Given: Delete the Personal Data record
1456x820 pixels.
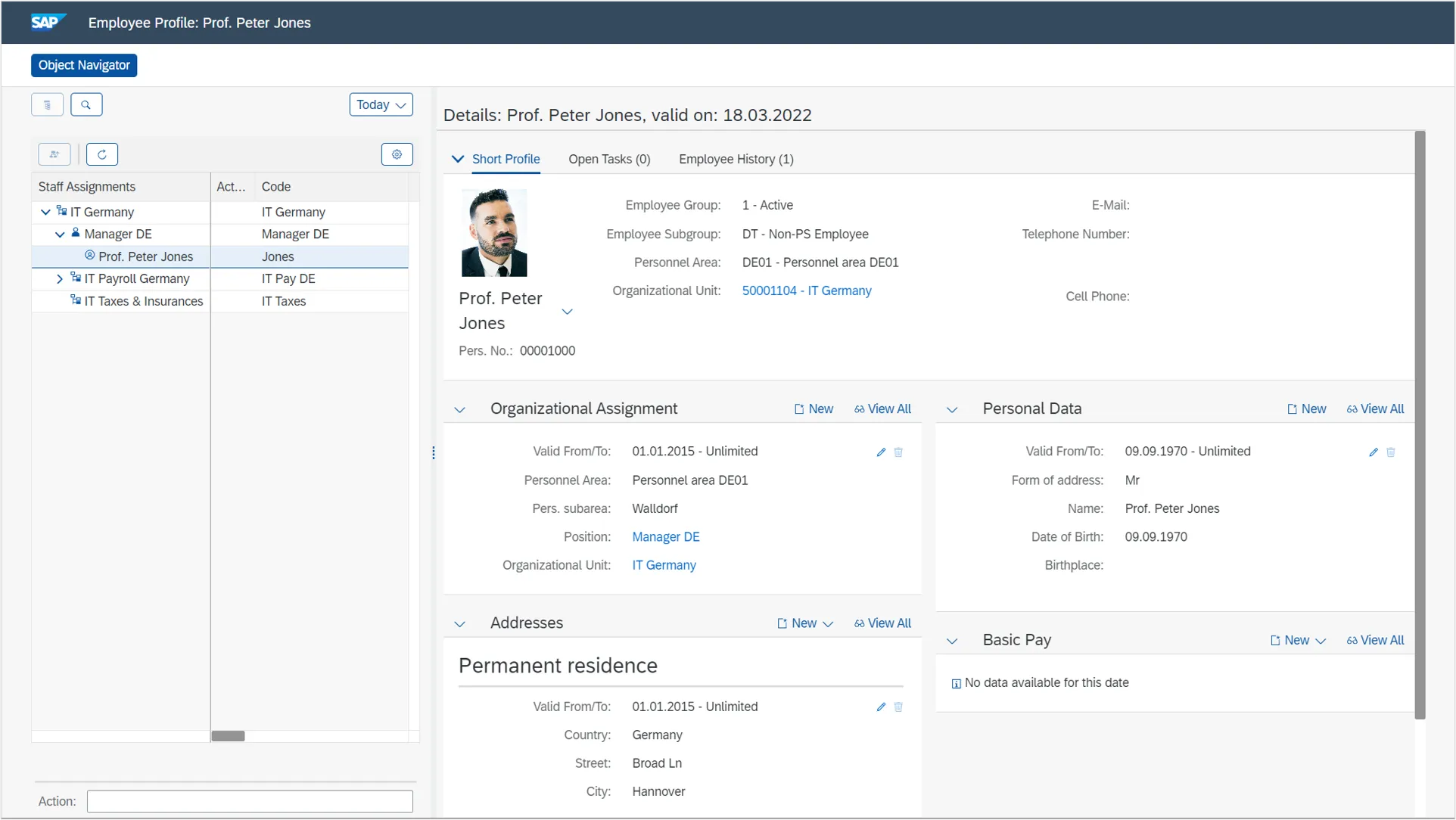Looking at the screenshot, I should 1391,452.
